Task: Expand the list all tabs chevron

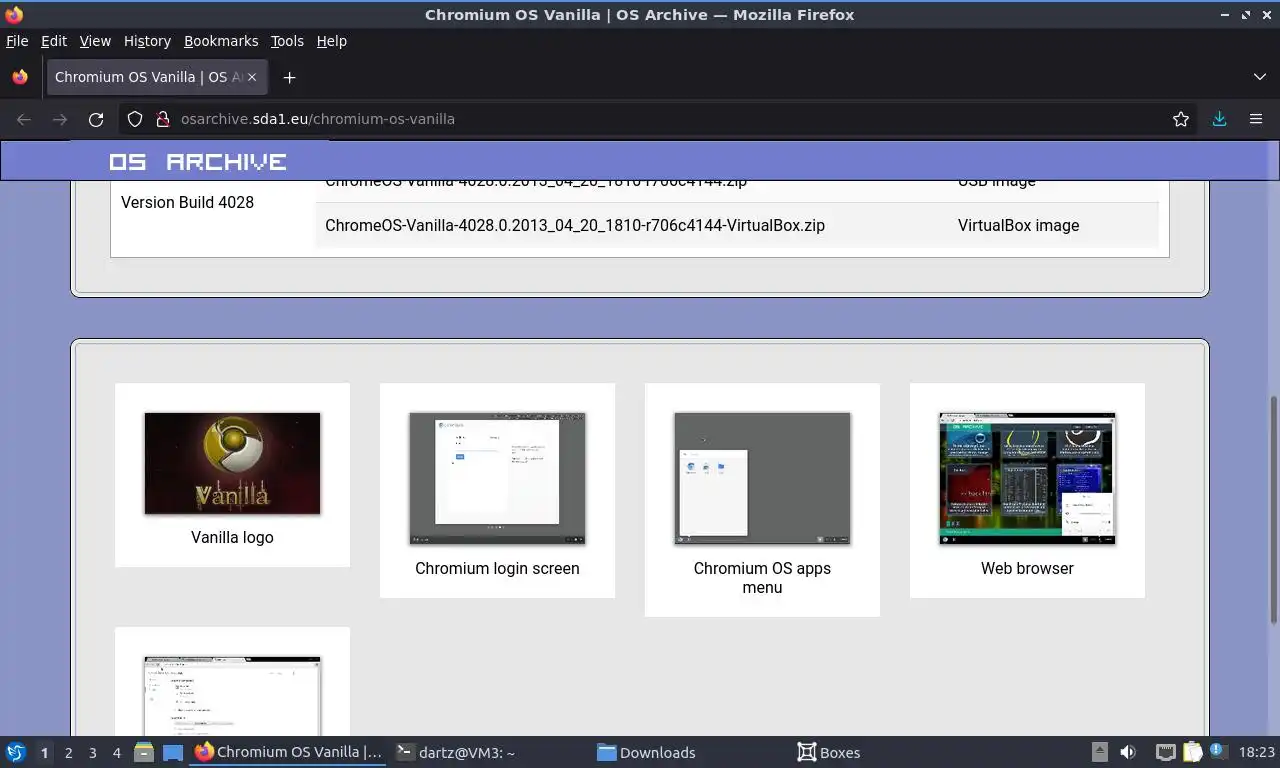Action: coord(1259,77)
